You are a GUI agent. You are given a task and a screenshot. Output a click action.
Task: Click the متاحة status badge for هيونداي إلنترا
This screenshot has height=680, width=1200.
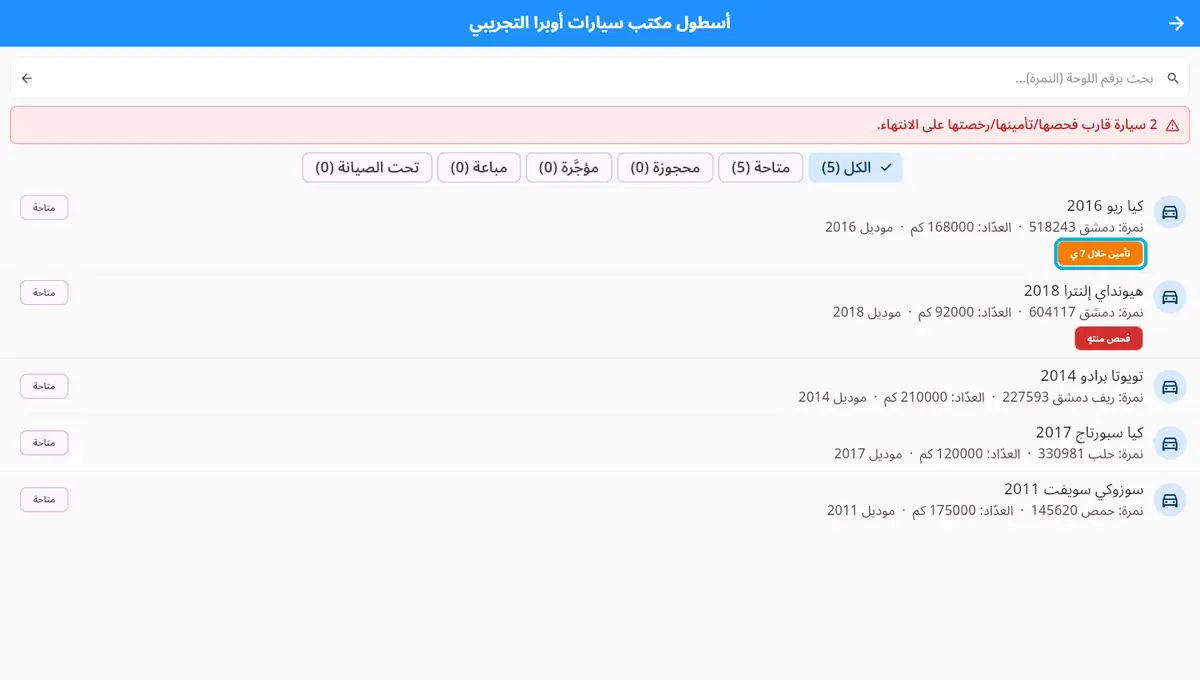(44, 292)
